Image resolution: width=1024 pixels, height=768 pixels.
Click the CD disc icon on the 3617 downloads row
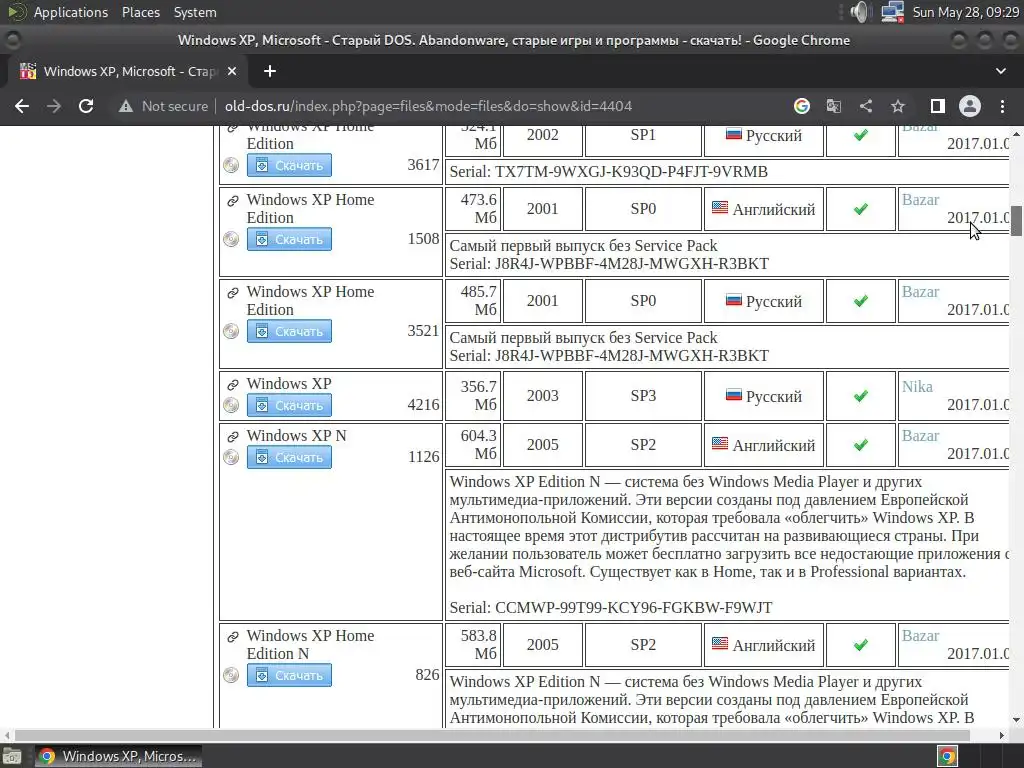[231, 165]
